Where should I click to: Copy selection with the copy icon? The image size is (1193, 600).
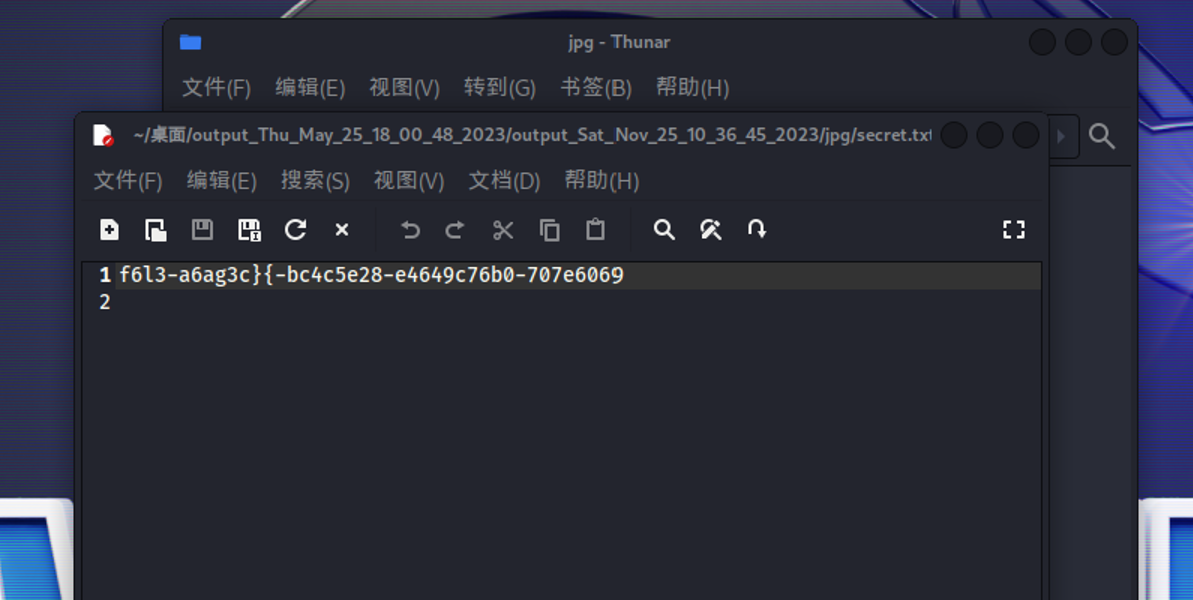[549, 230]
